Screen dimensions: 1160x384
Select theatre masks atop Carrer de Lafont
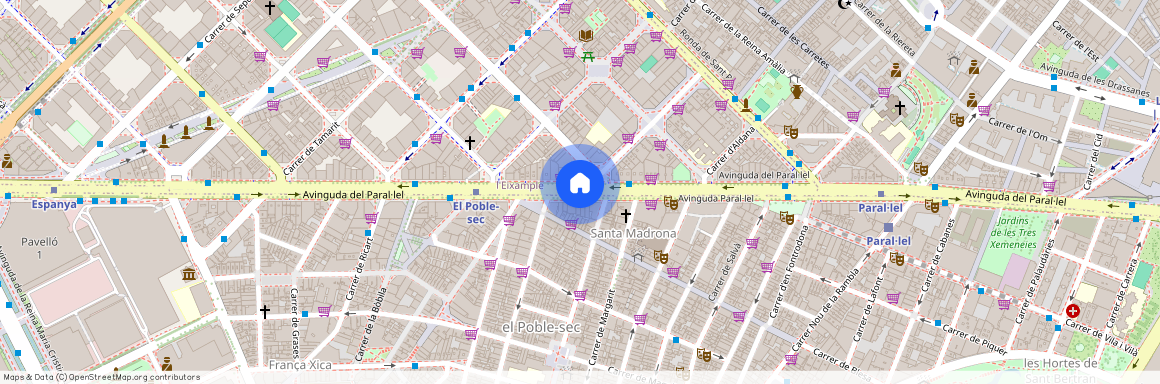coord(897,258)
